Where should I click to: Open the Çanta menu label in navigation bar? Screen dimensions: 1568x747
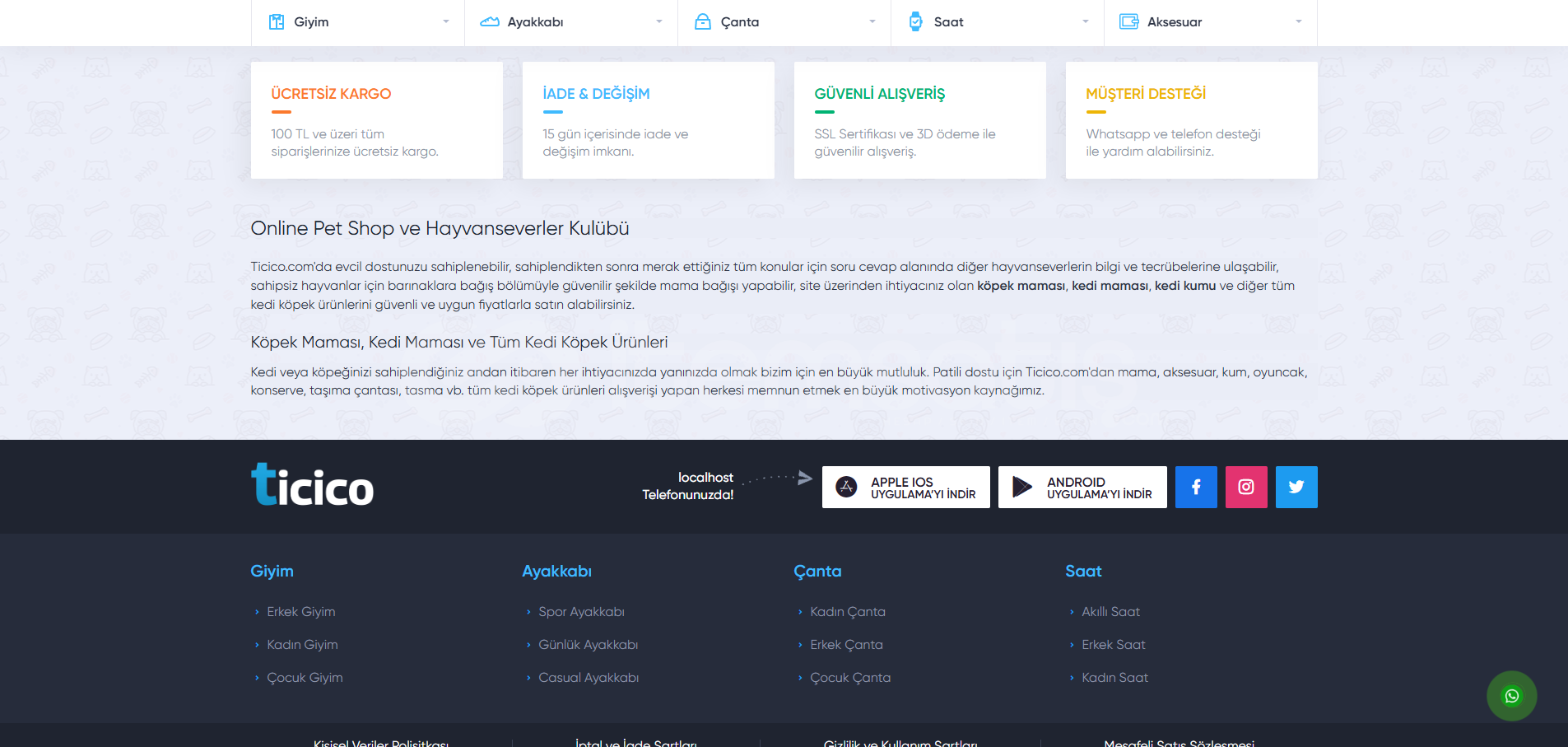pyautogui.click(x=740, y=22)
